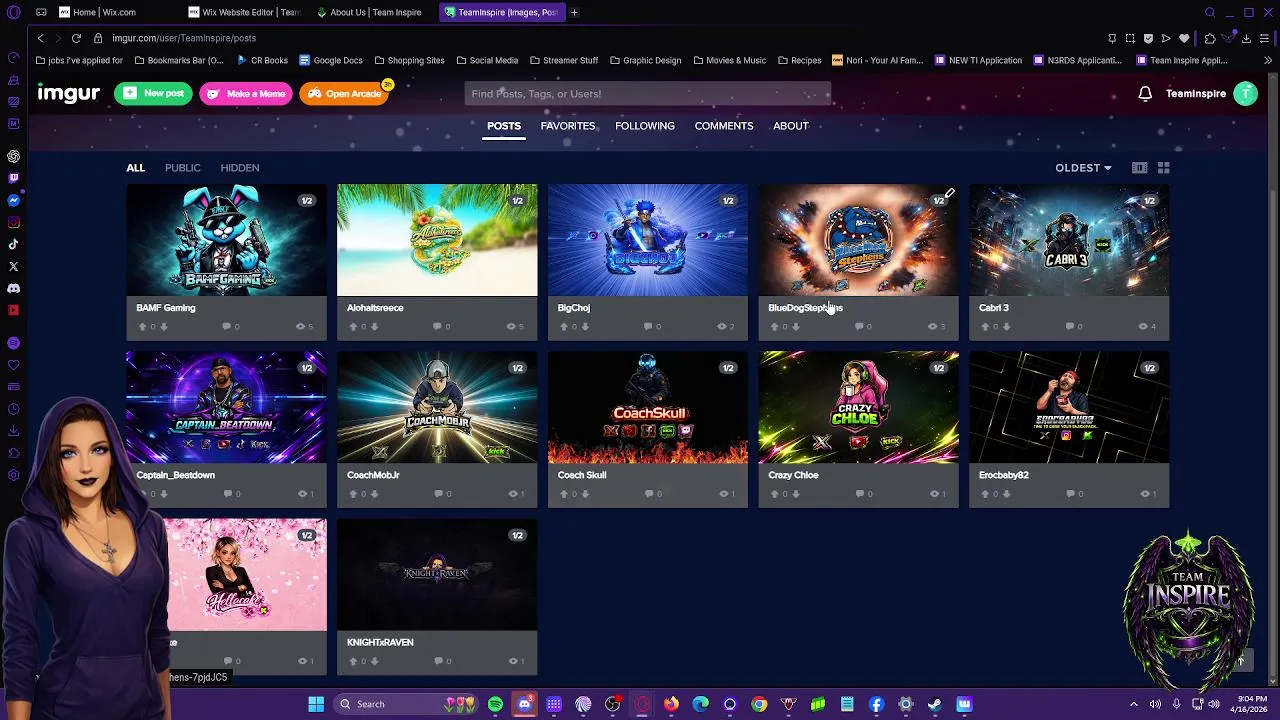1280x720 pixels.
Task: Open Google Docs bookmark
Action: click(331, 60)
